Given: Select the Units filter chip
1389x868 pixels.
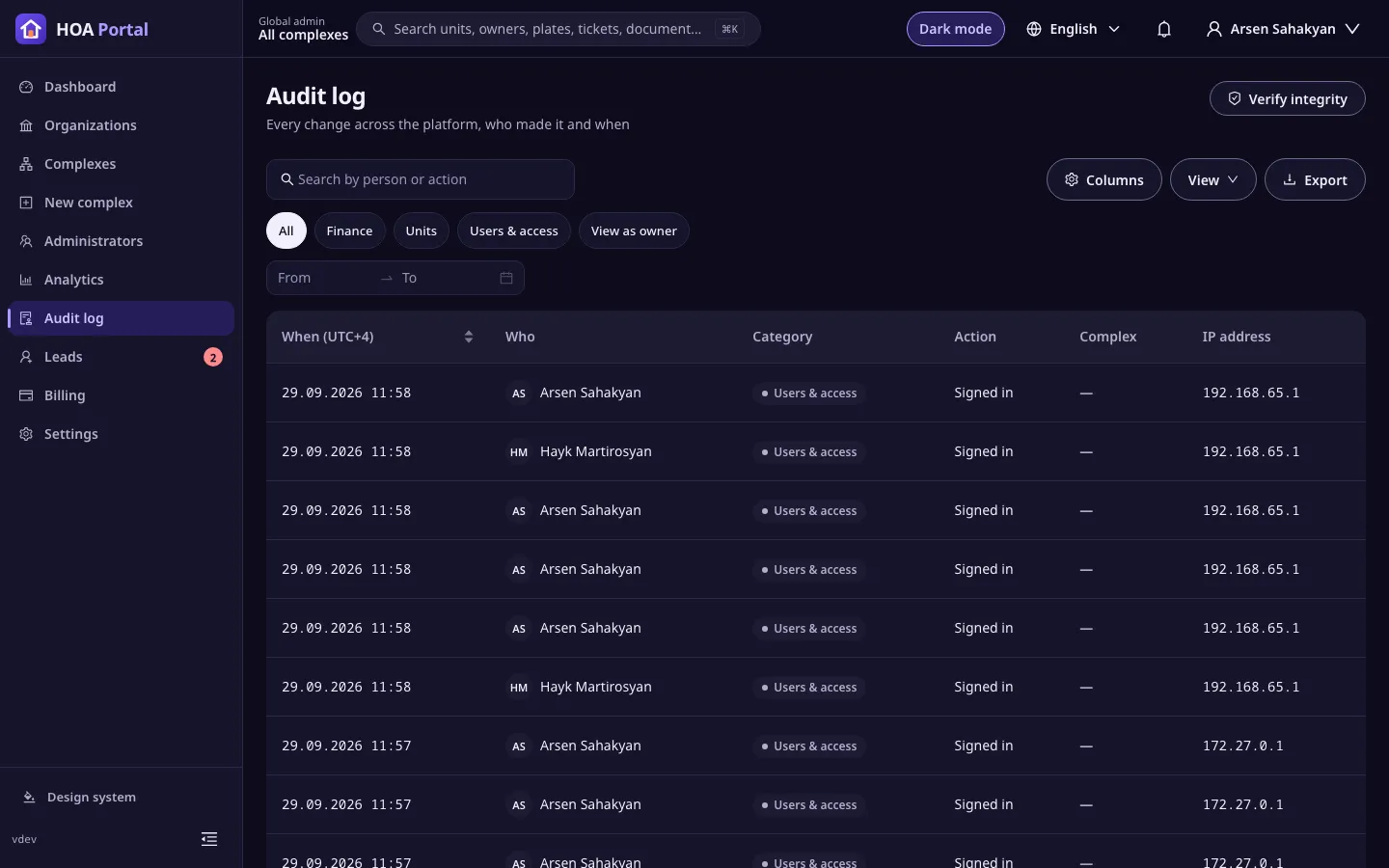Looking at the screenshot, I should pyautogui.click(x=422, y=231).
